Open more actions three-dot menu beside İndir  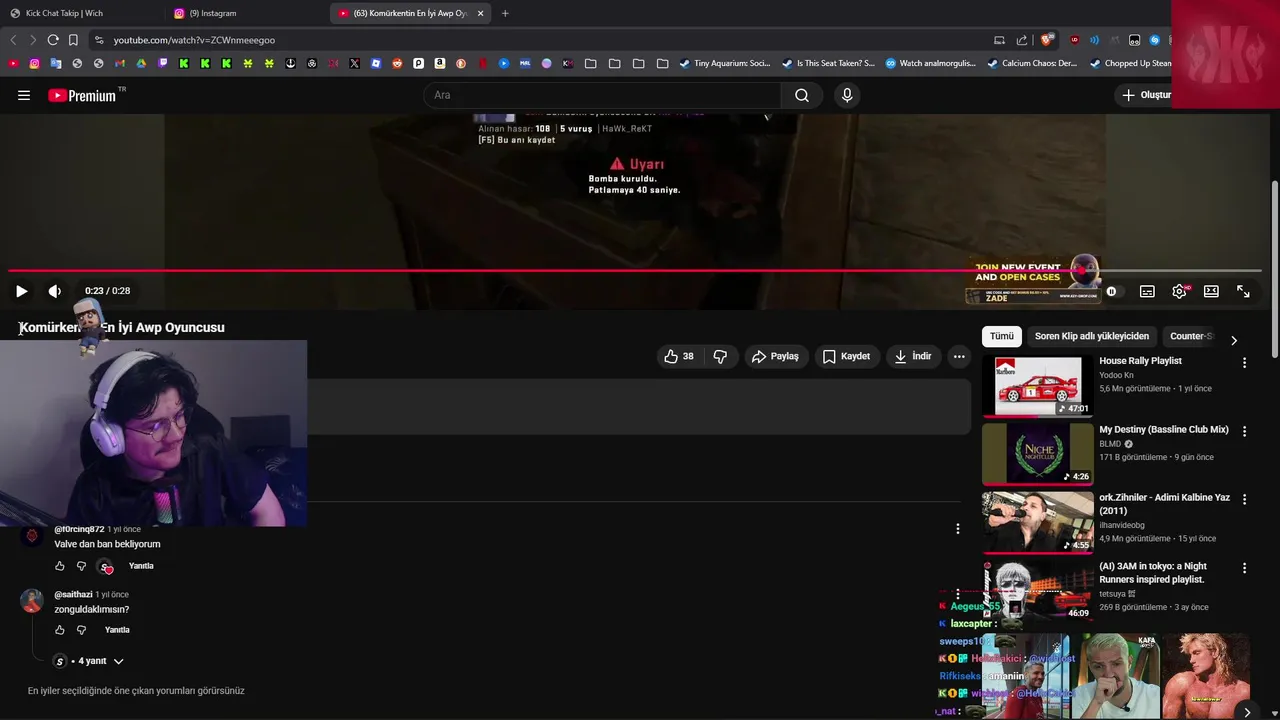(959, 356)
